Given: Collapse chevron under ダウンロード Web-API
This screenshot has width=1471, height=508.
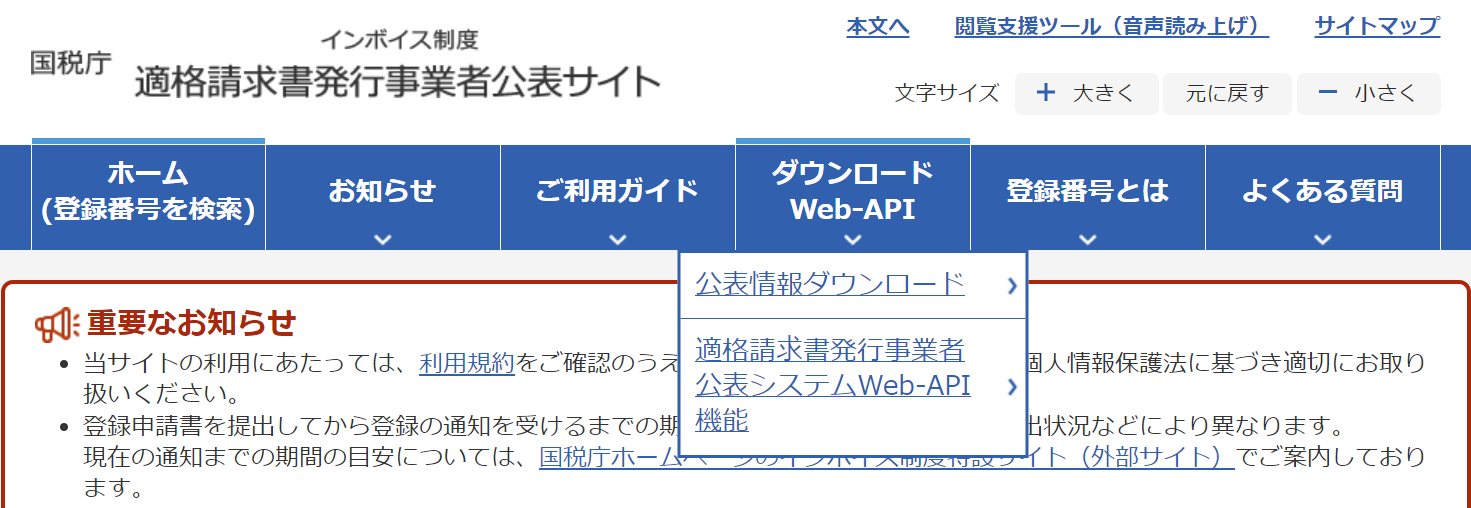Looking at the screenshot, I should click(x=852, y=240).
